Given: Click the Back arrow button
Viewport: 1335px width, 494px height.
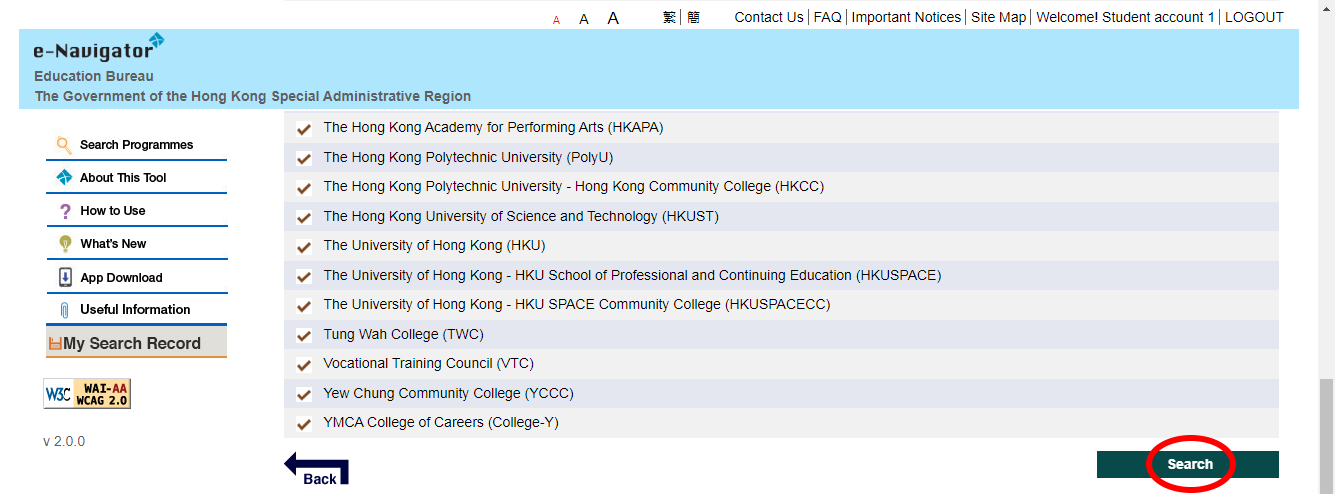Looking at the screenshot, I should click(317, 468).
